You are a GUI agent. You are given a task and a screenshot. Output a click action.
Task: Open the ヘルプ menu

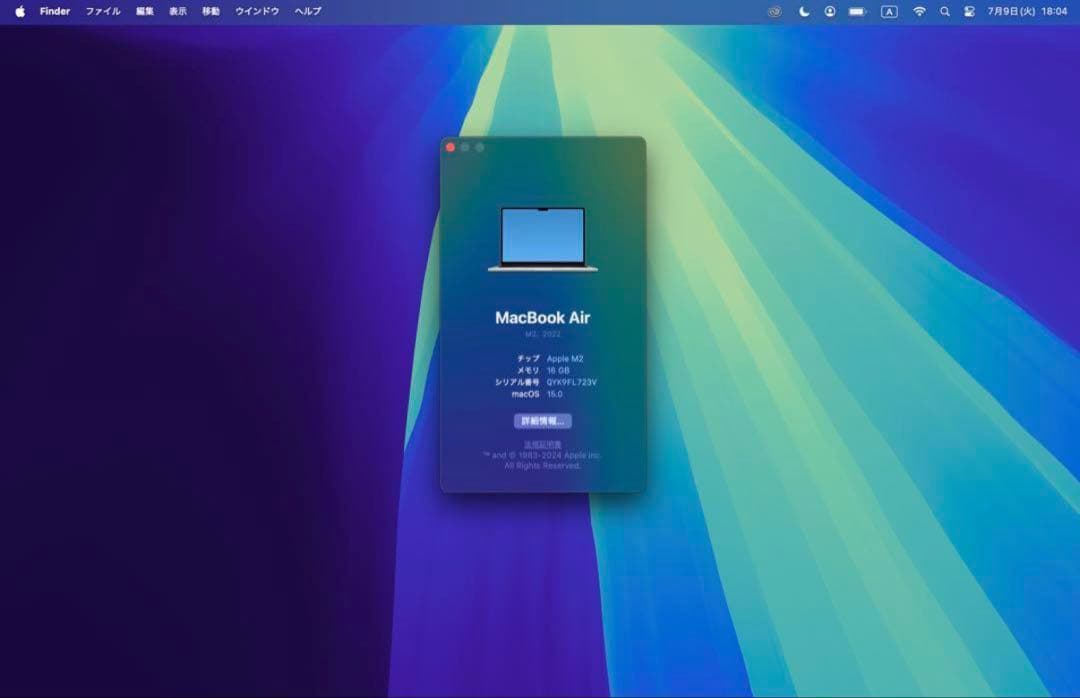pos(308,12)
